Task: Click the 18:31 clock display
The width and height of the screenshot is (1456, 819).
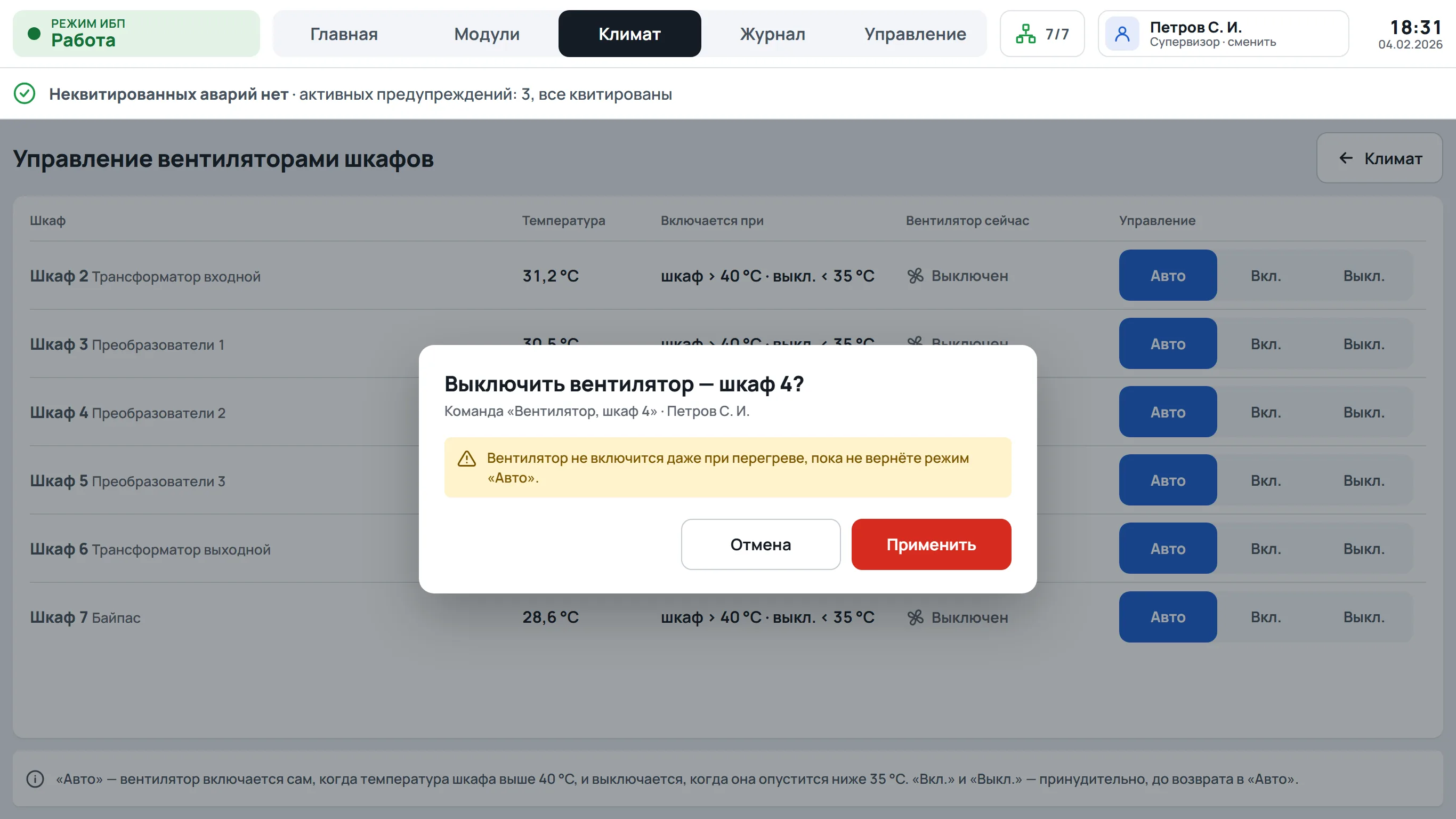Action: click(1416, 27)
